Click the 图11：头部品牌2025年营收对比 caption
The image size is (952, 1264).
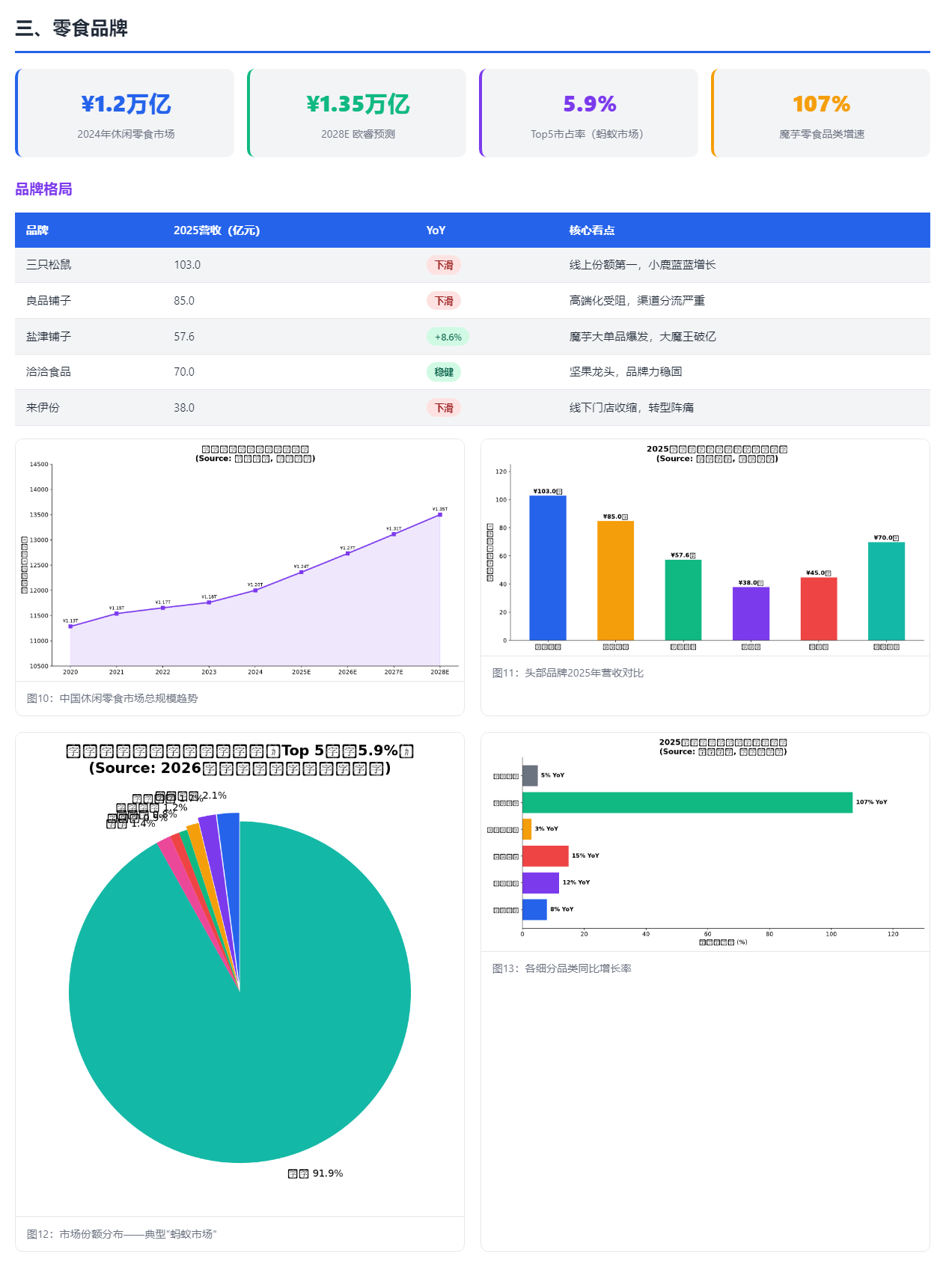568,673
